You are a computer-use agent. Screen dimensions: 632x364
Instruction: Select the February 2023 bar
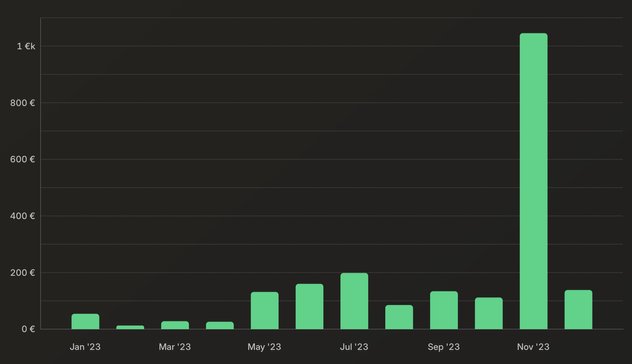[x=130, y=327]
